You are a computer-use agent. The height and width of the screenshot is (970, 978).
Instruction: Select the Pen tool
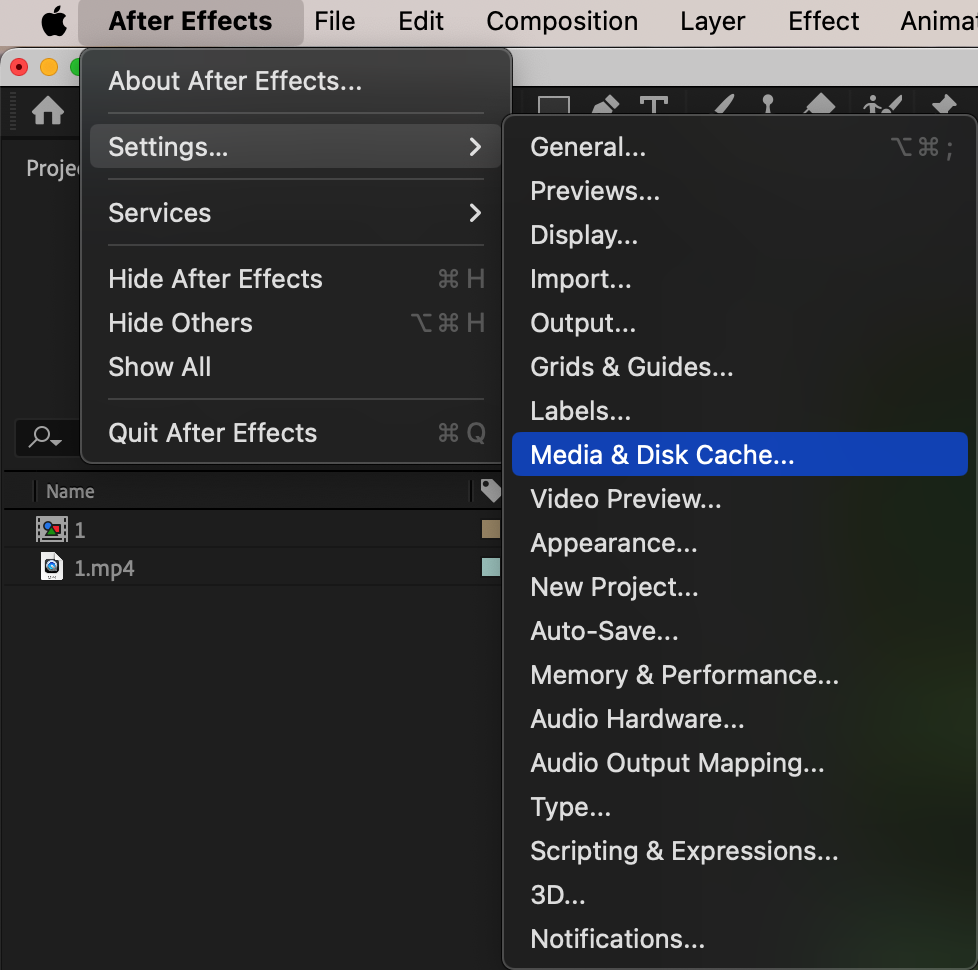pos(604,107)
